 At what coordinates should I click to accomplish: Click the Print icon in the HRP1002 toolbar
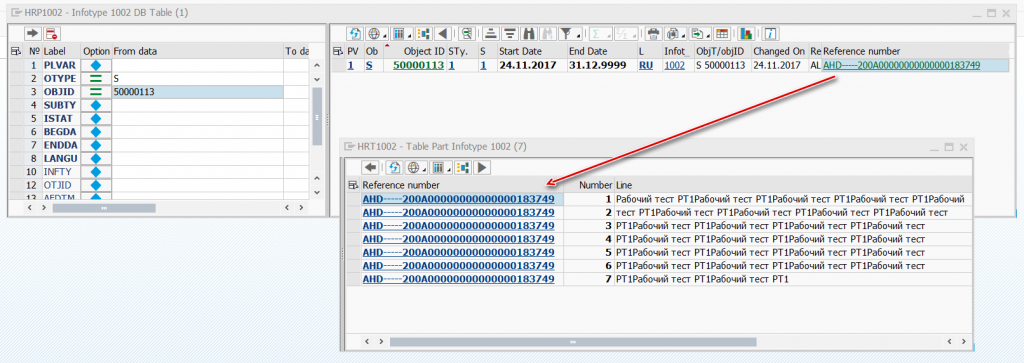[x=652, y=33]
